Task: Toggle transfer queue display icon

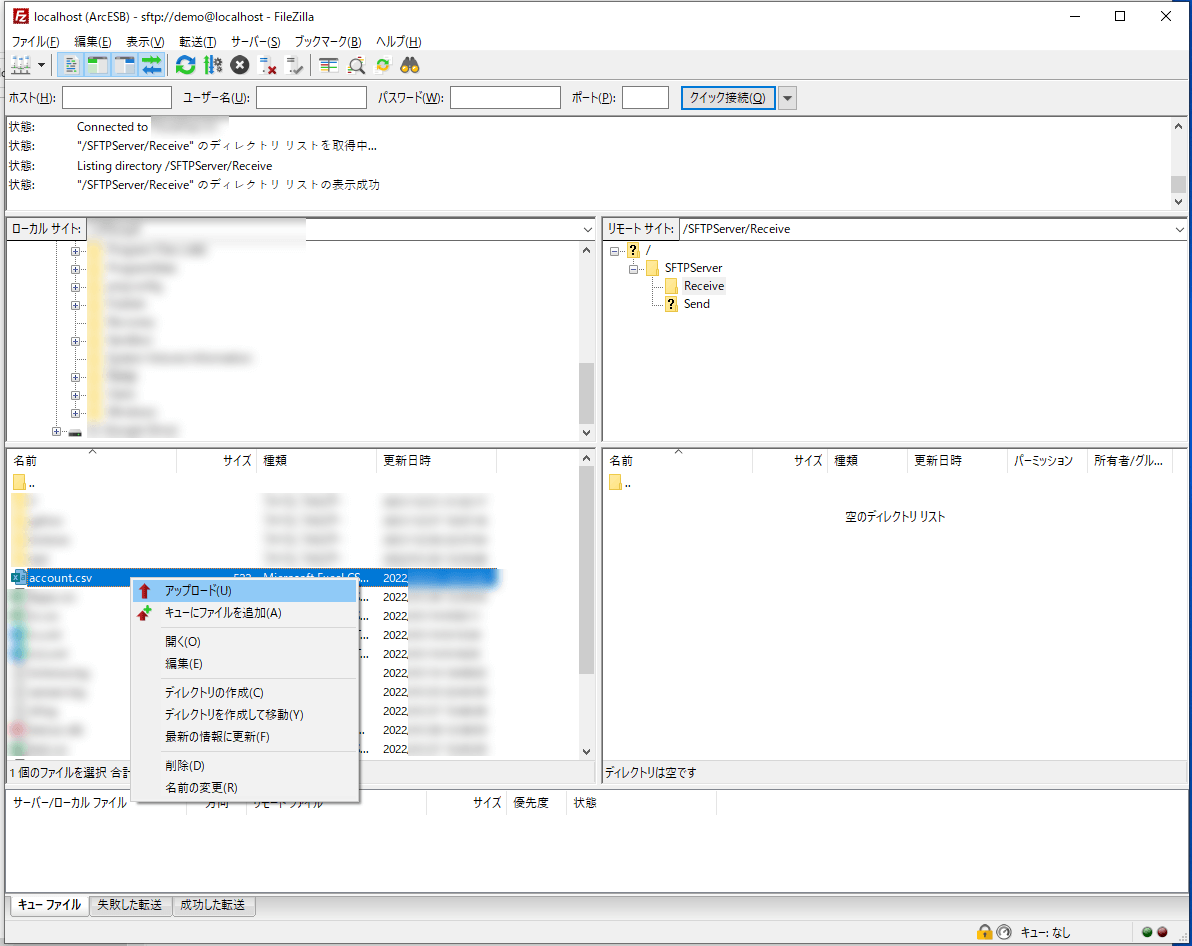Action: coord(151,65)
